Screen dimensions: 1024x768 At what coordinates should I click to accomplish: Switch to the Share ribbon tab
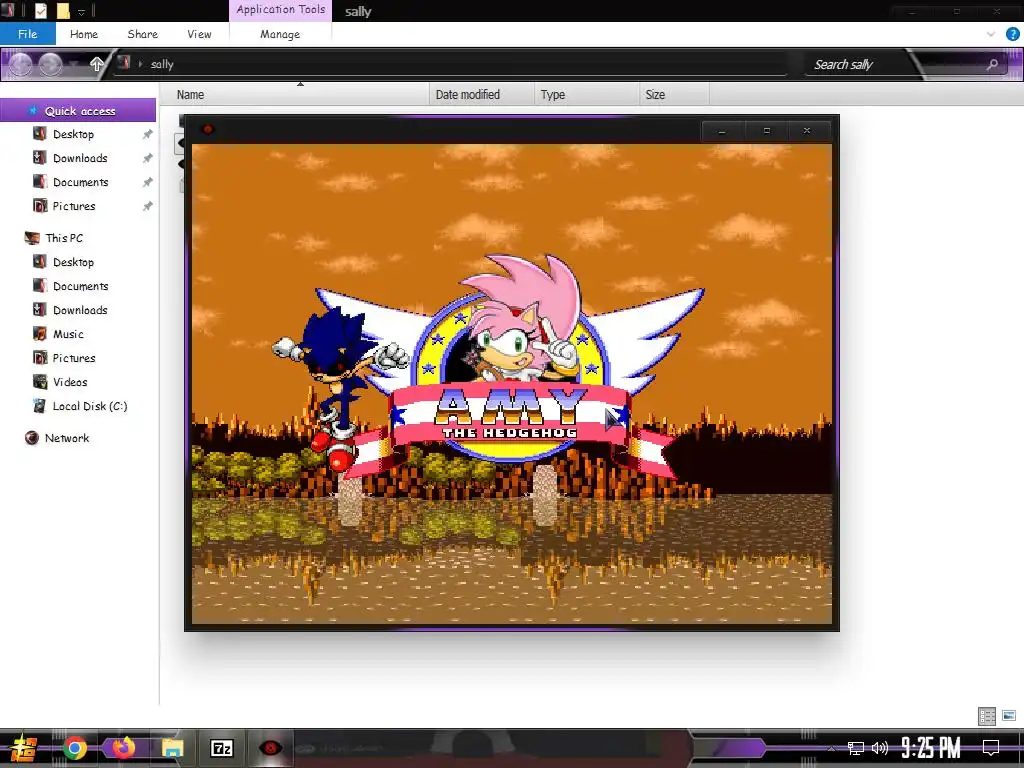pyautogui.click(x=142, y=34)
